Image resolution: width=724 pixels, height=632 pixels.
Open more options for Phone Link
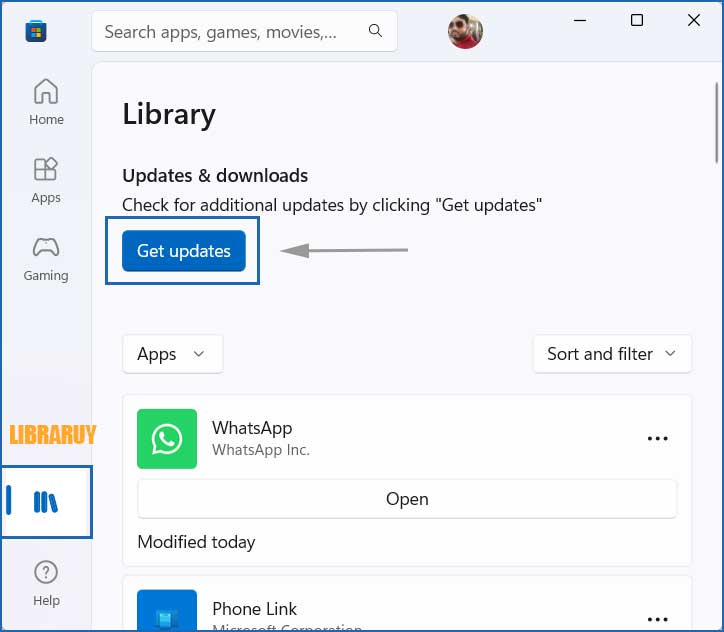(658, 619)
